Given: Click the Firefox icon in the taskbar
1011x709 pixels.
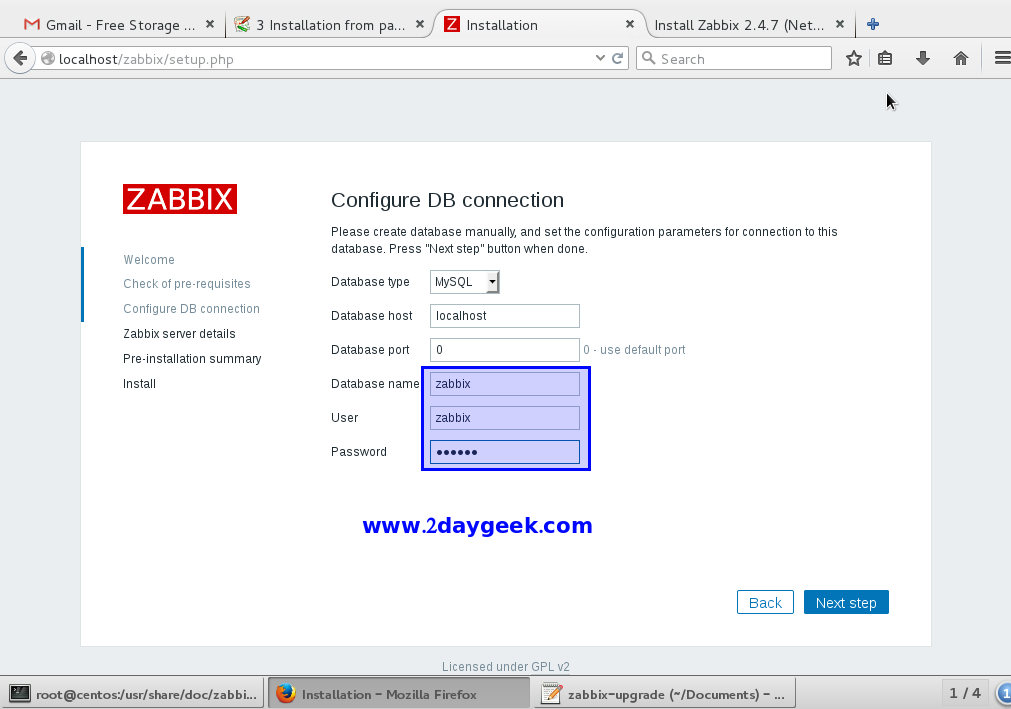Looking at the screenshot, I should coord(286,694).
